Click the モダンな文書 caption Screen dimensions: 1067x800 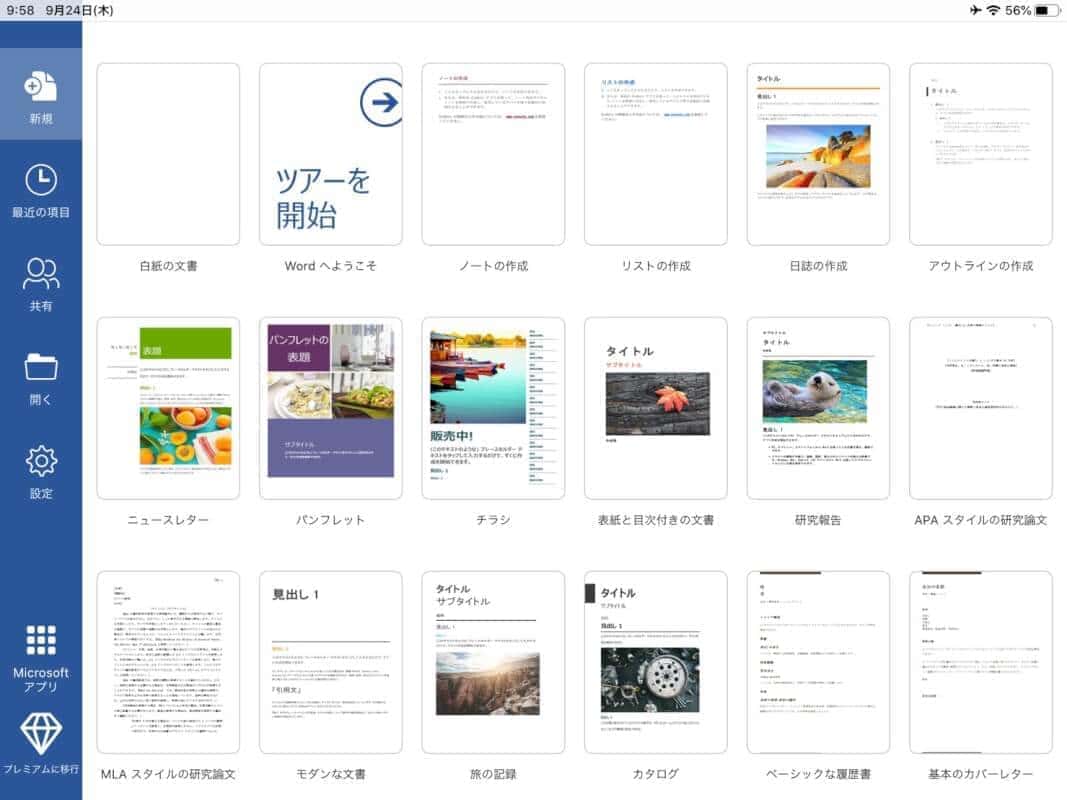[x=331, y=774]
